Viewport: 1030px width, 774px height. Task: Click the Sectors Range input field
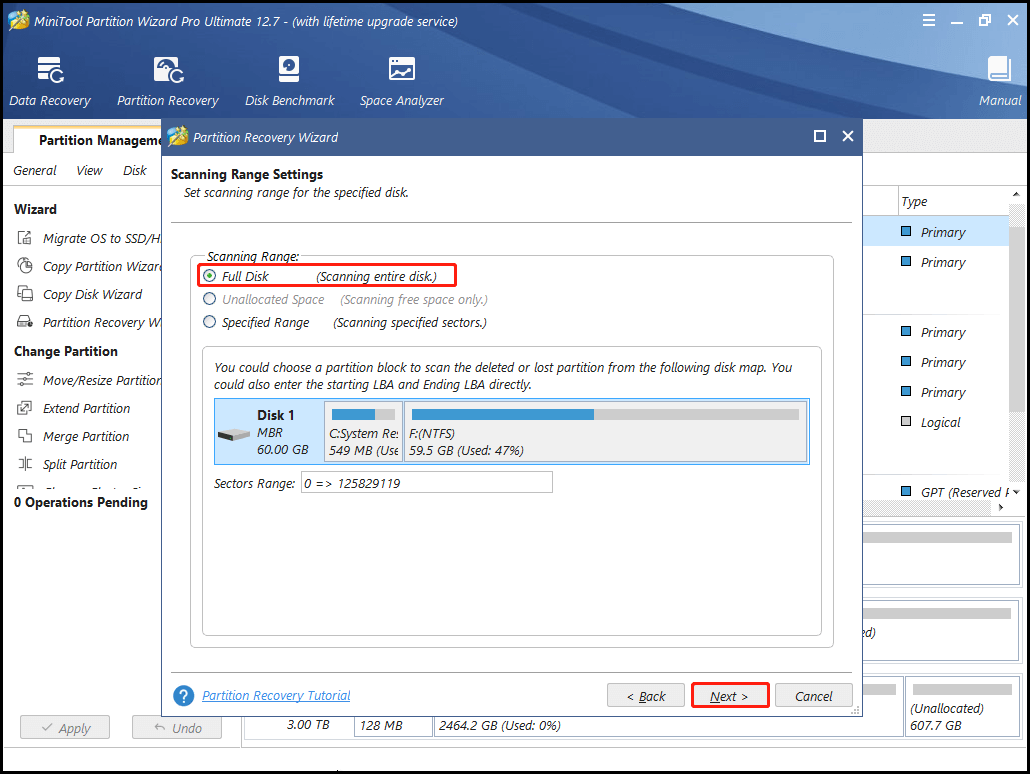point(426,483)
